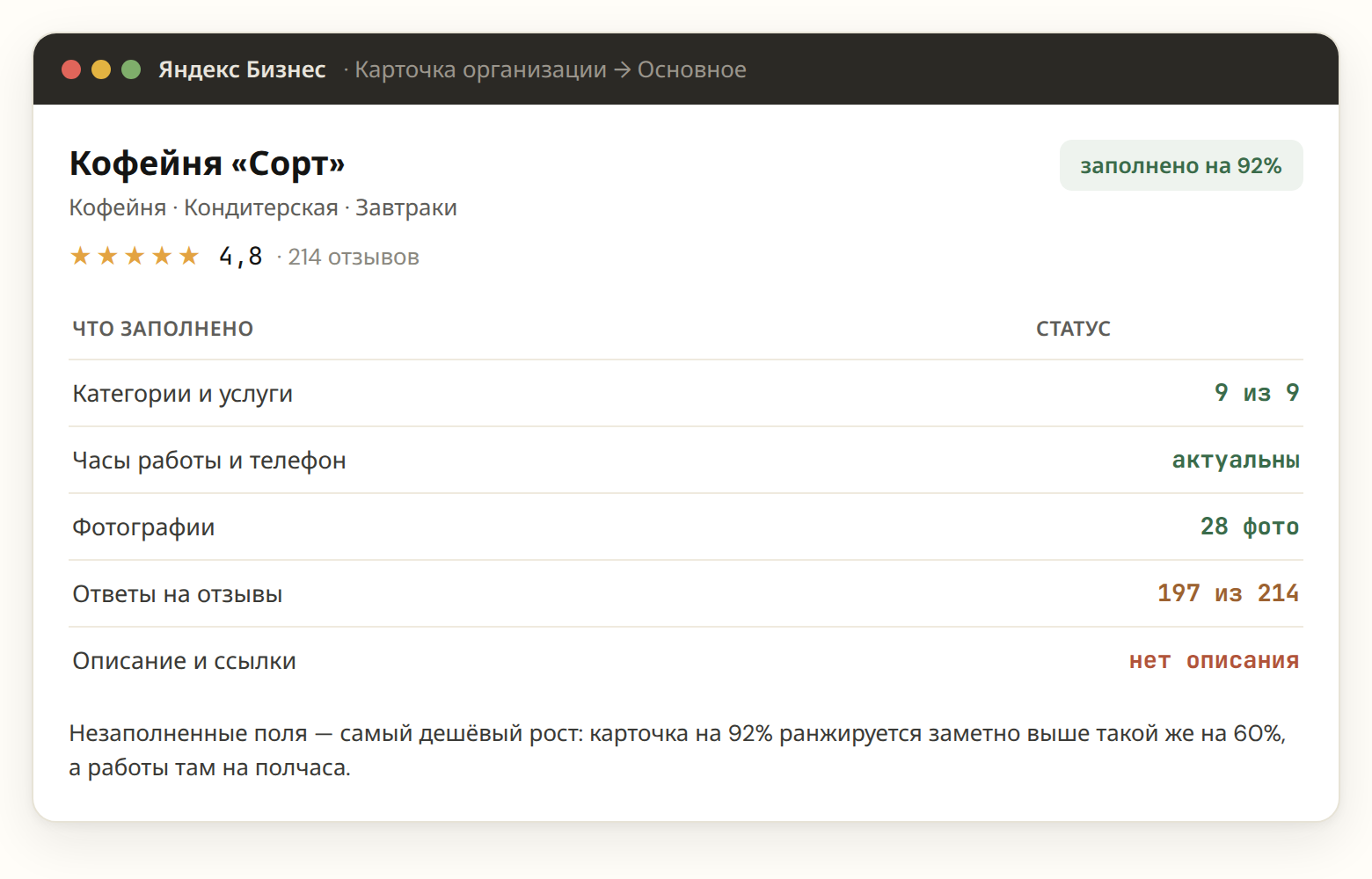The image size is (1372, 879).
Task: Click the «ЧТО ЗАПОЛНЕНО» column header
Action: 163,329
